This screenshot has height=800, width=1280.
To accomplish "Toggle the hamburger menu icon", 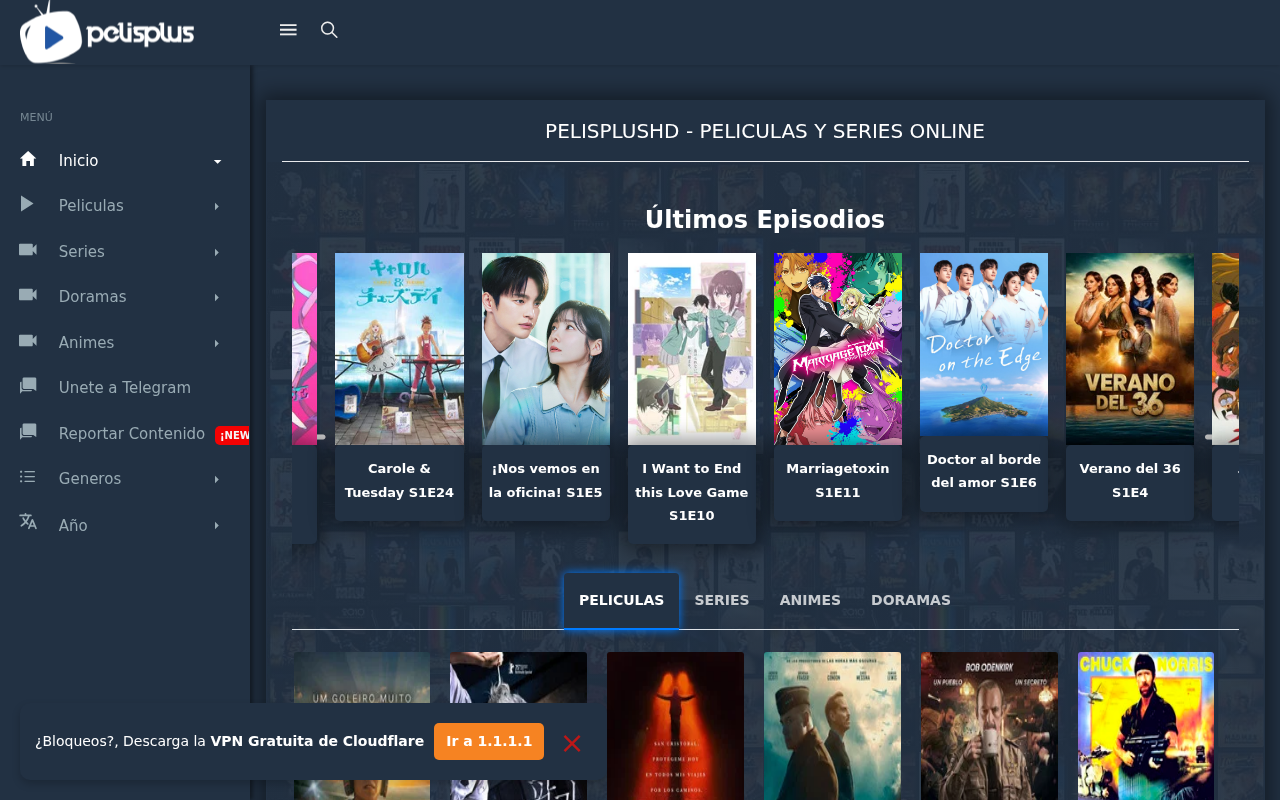I will [x=288, y=30].
